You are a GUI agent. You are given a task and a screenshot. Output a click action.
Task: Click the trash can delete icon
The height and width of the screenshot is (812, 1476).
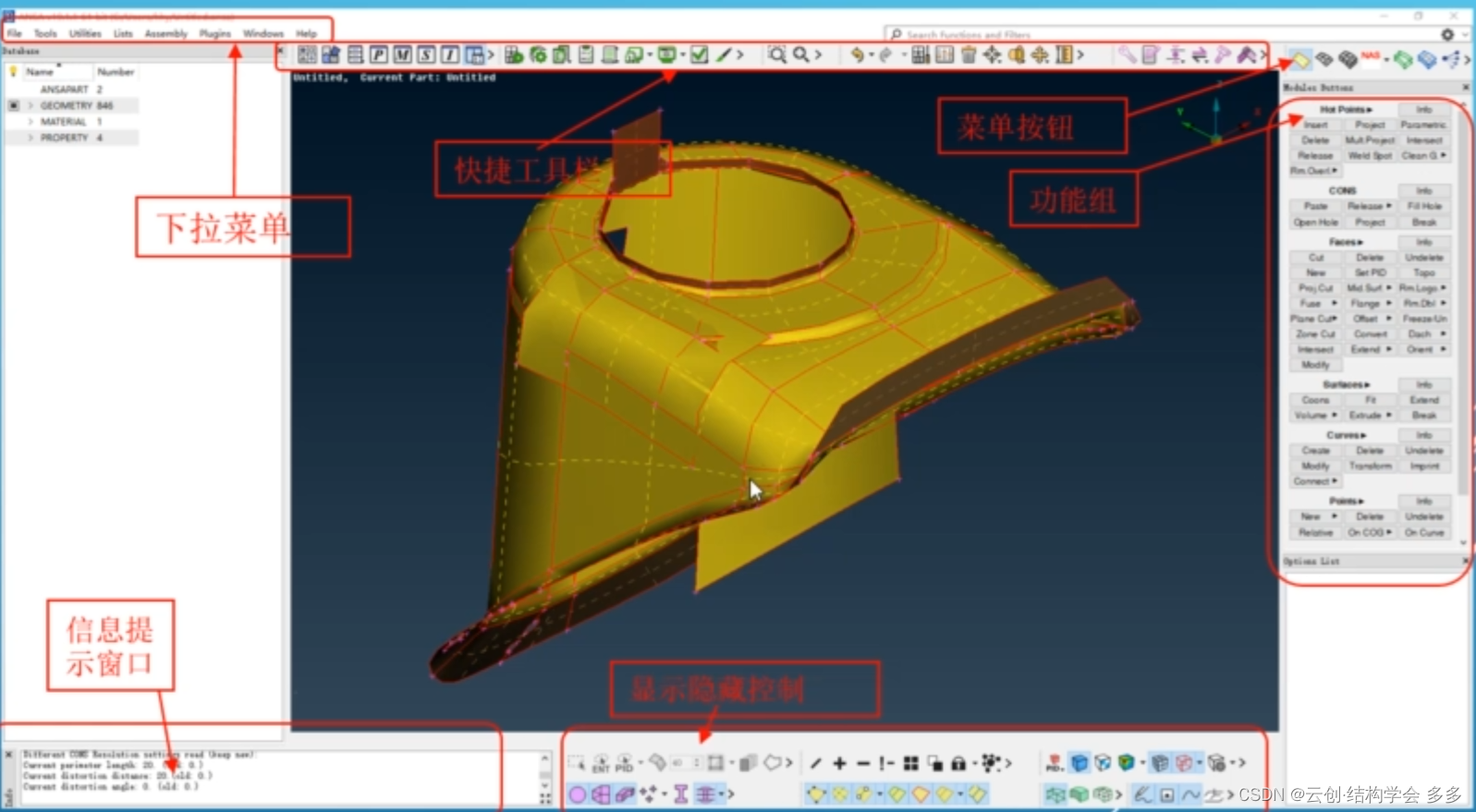968,55
